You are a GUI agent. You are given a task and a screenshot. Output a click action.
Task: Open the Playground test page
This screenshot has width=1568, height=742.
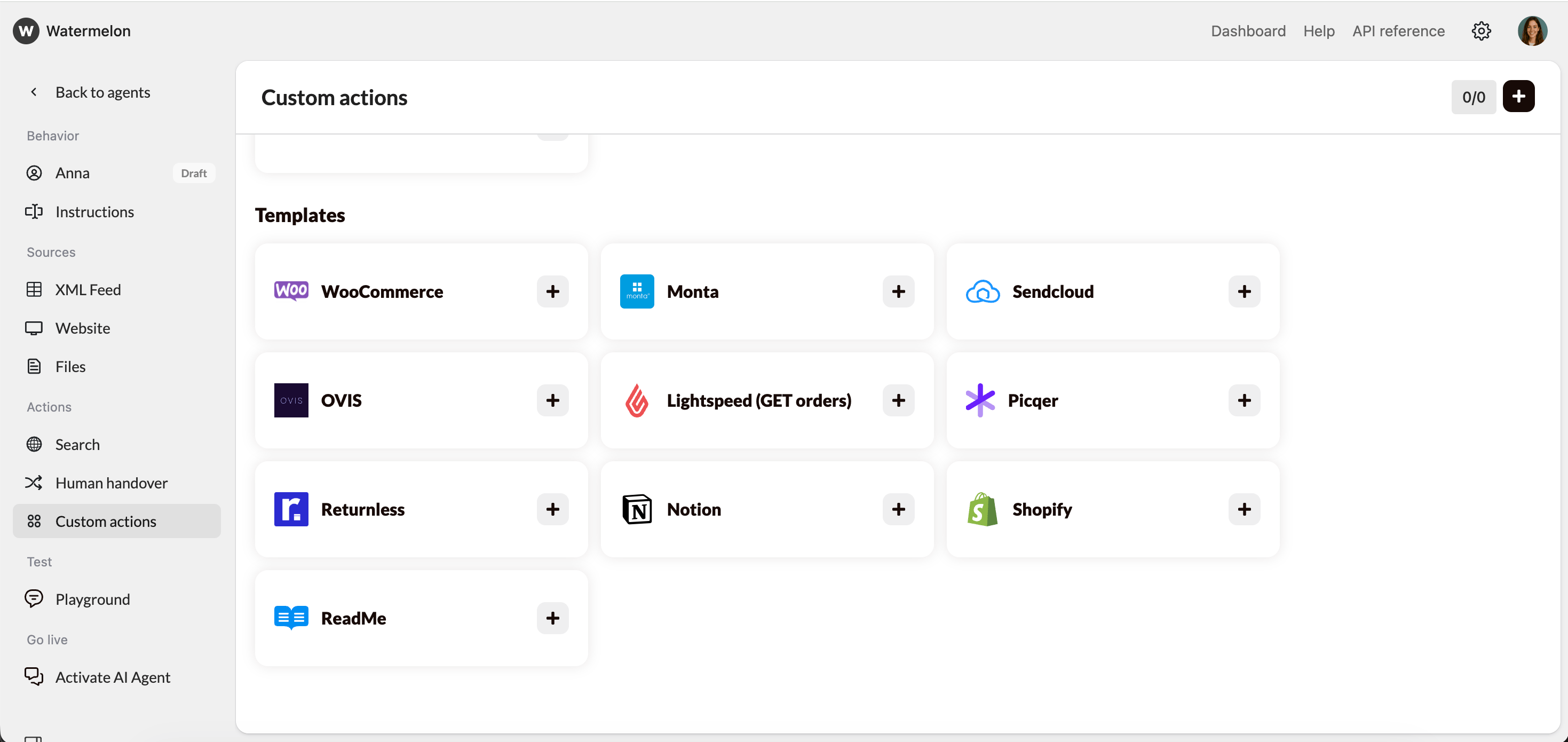117,599
